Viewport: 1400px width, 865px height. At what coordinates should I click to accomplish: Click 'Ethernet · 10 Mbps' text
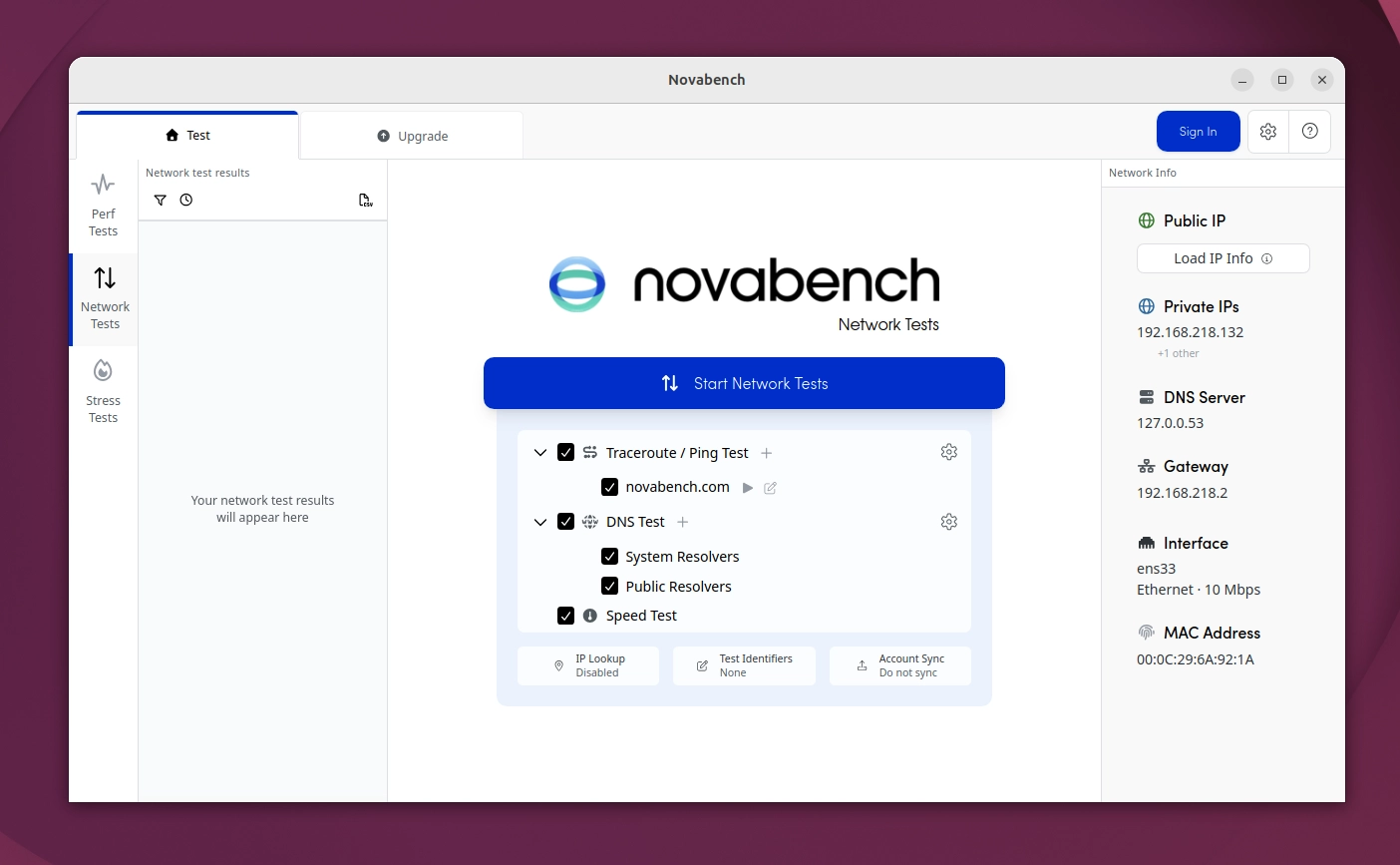[x=1199, y=590]
